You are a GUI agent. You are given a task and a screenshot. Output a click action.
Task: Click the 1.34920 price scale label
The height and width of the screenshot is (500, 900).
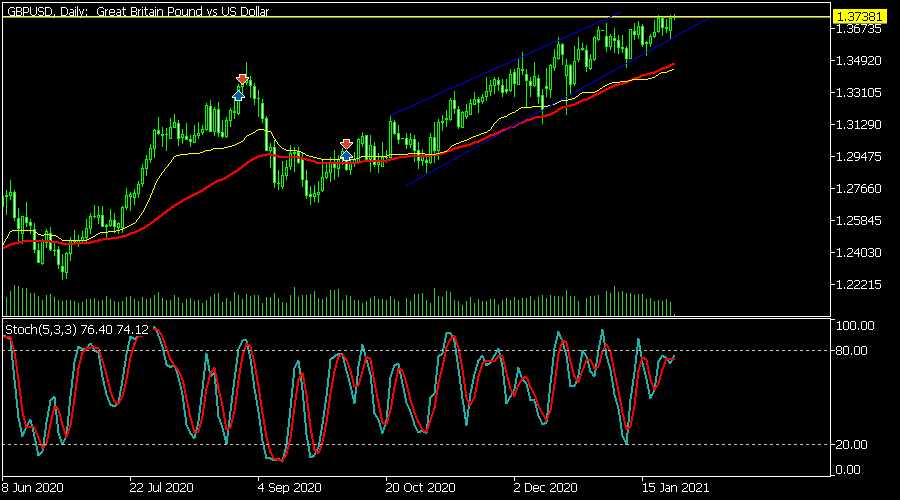[x=860, y=61]
